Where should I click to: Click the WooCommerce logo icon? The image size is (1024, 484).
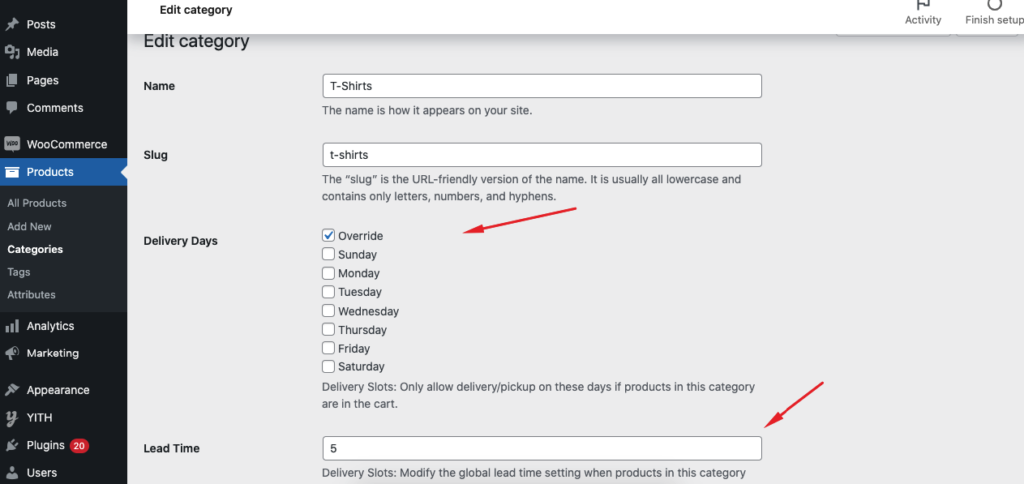click(x=12, y=144)
